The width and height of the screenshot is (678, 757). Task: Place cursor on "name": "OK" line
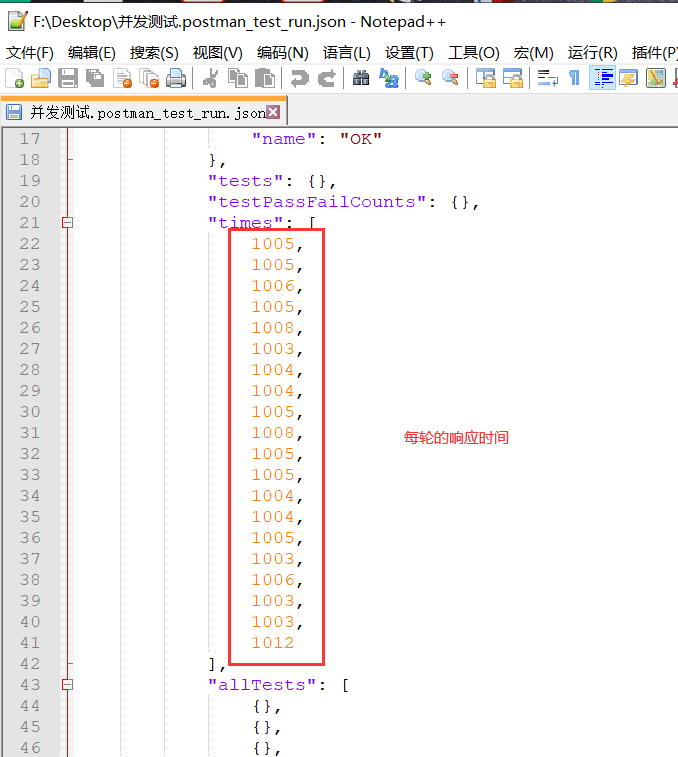[317, 139]
